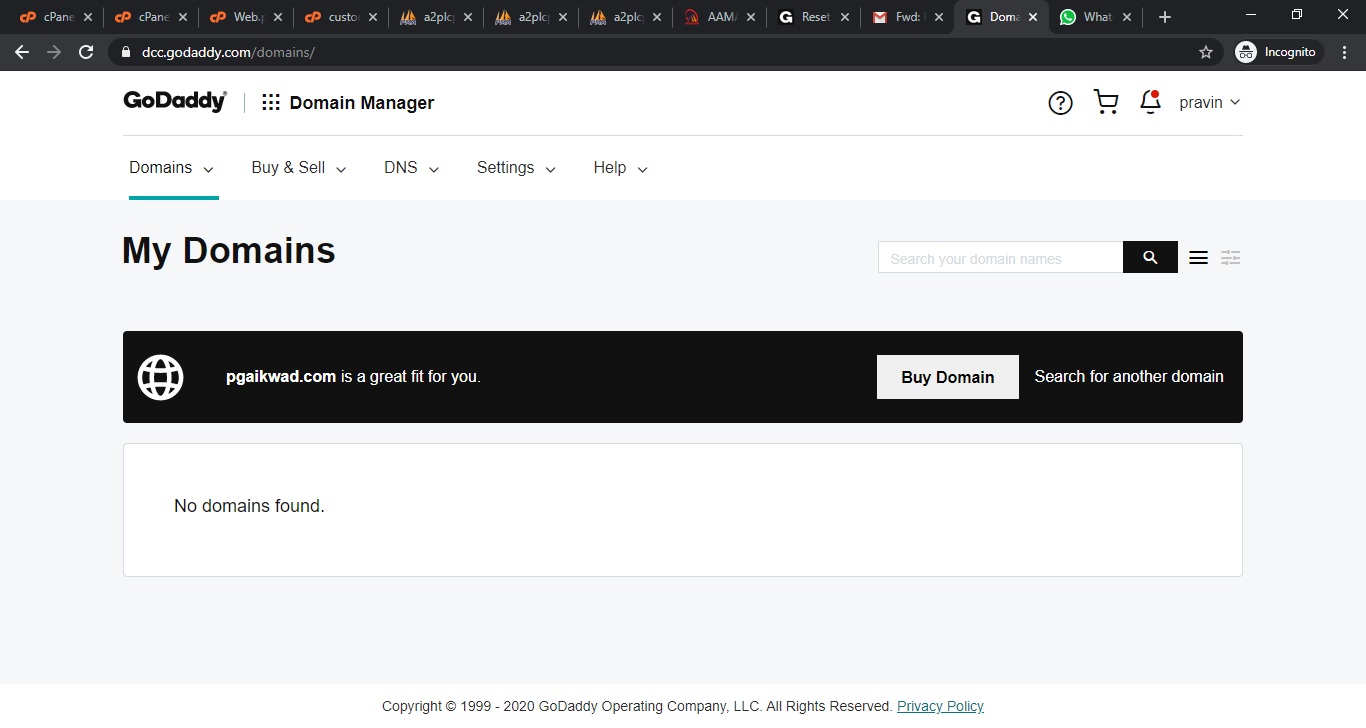Reload the page
Image resolution: width=1366 pixels, height=728 pixels.
[86, 52]
